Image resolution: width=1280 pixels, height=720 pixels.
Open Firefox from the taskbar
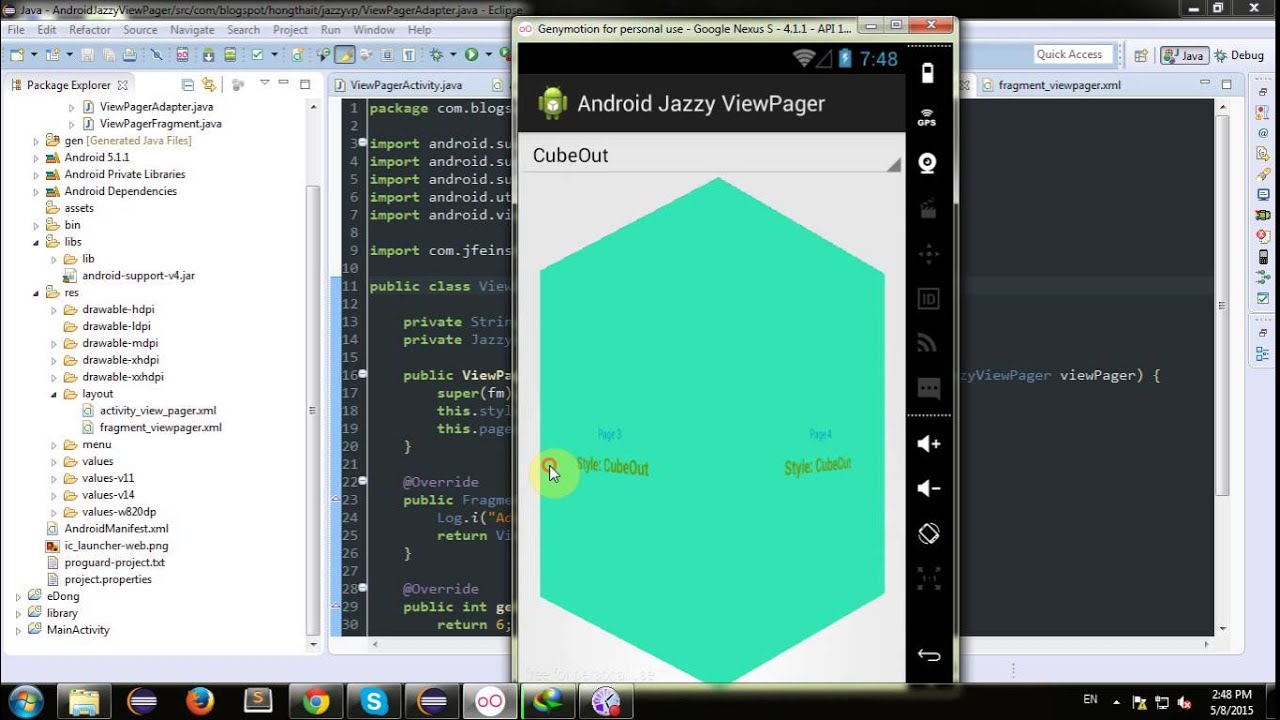click(x=200, y=701)
